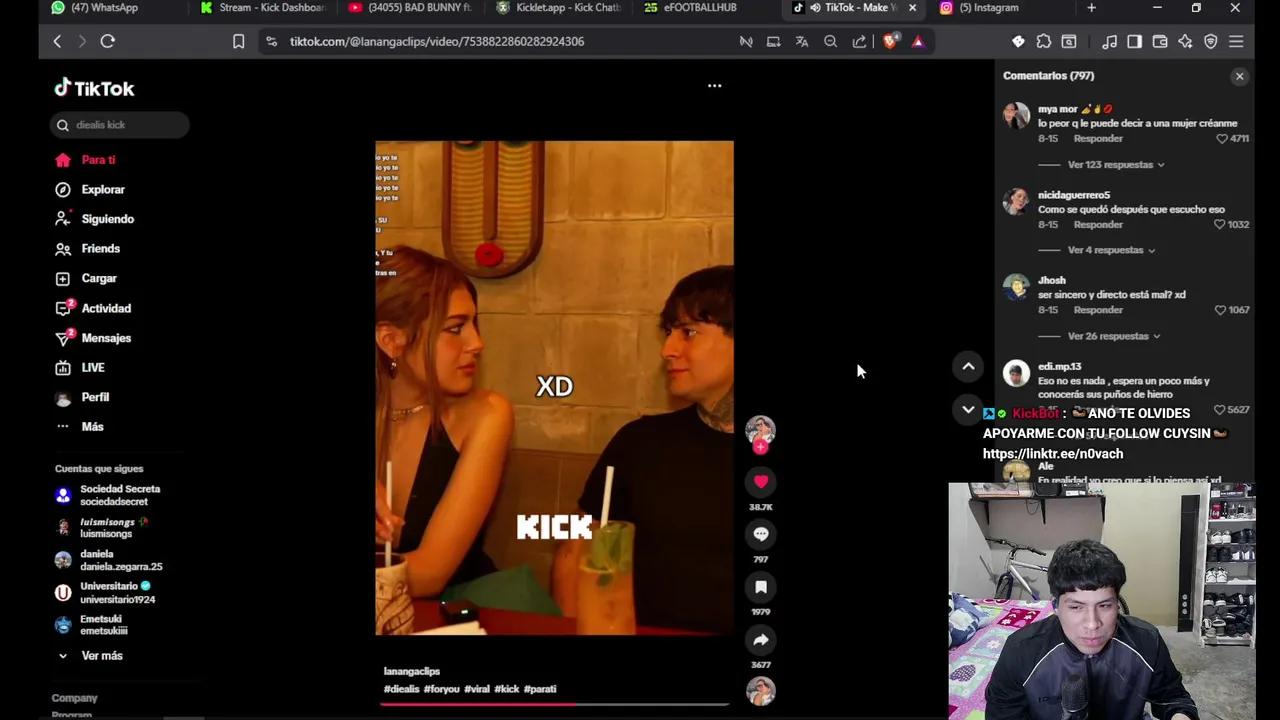The image size is (1280, 720).
Task: Close the Comentarios panel
Action: 1239,76
